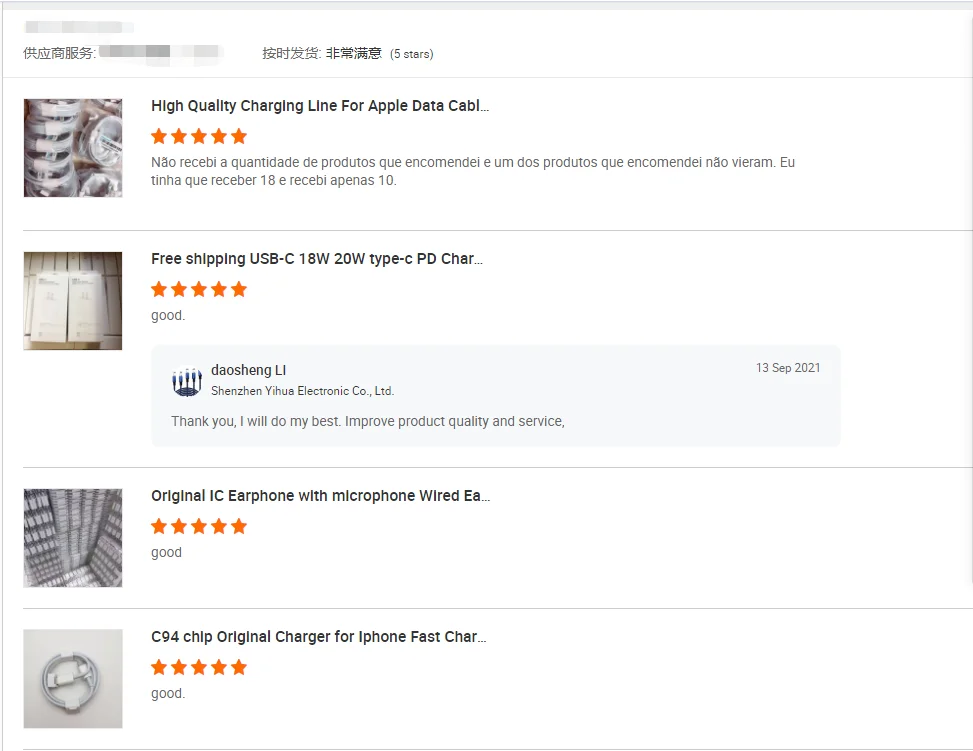Click the 按时发货 rating label
This screenshot has height=751, width=973.
click(x=291, y=53)
